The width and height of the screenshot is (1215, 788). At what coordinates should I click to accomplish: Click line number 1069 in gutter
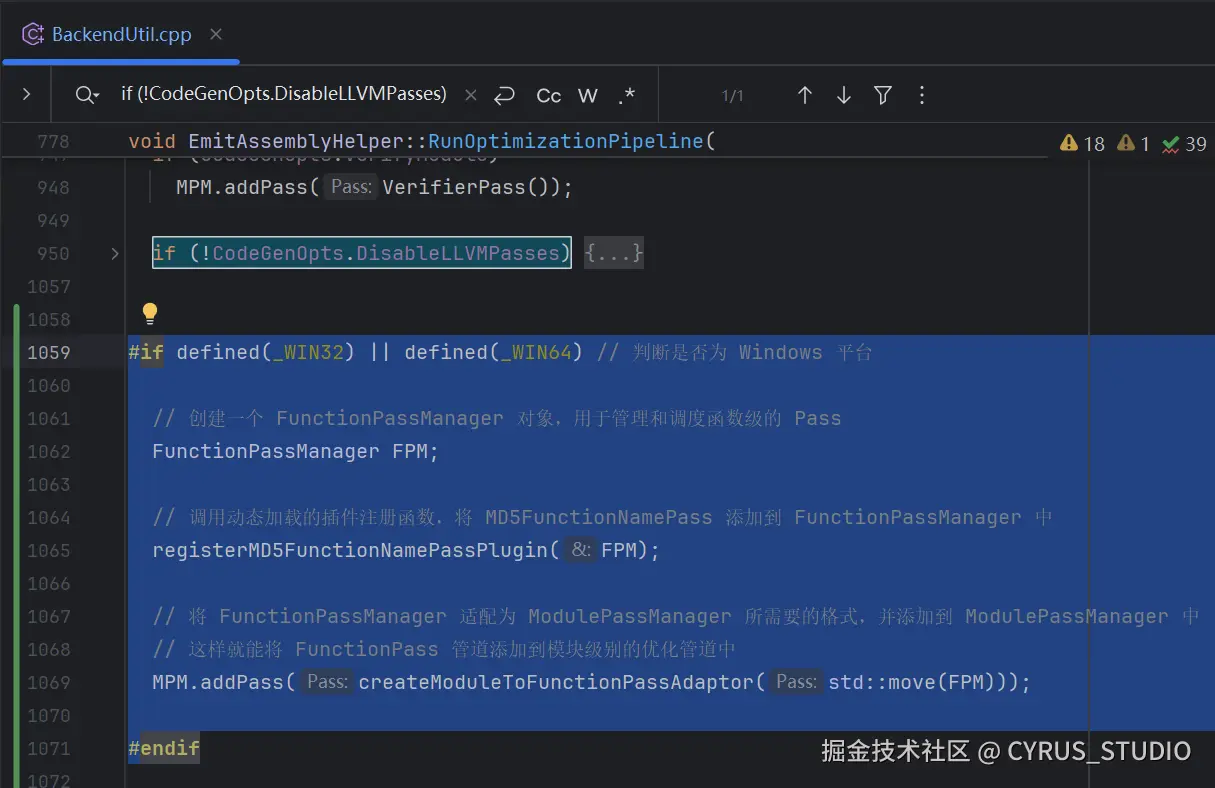(x=48, y=682)
